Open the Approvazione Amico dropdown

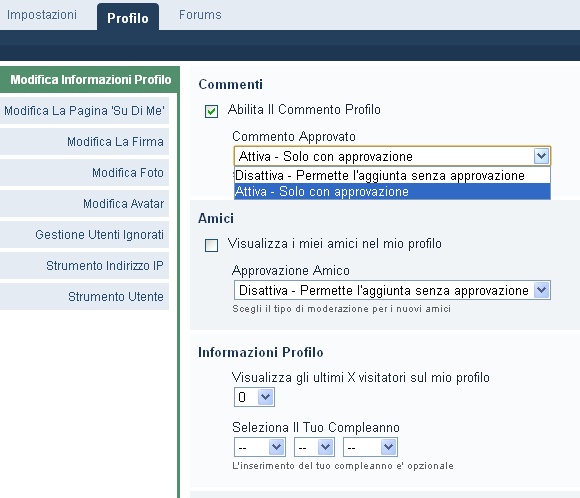pos(392,290)
